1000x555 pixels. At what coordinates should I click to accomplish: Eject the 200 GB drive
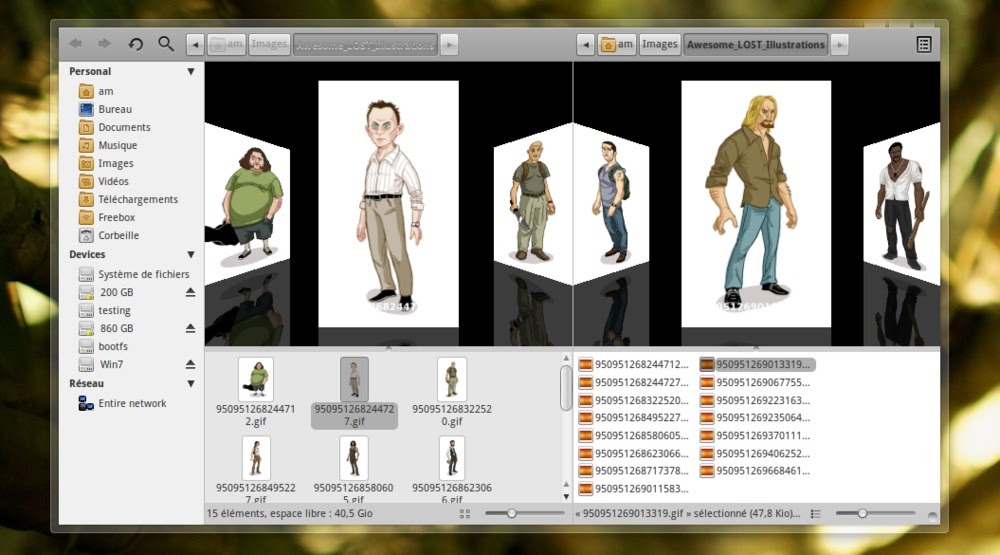pyautogui.click(x=190, y=292)
